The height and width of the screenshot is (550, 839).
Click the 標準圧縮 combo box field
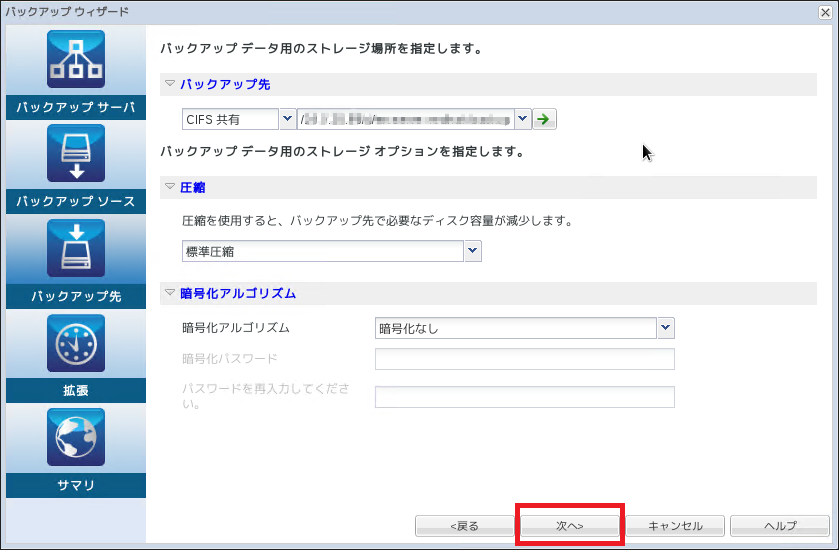tap(323, 251)
